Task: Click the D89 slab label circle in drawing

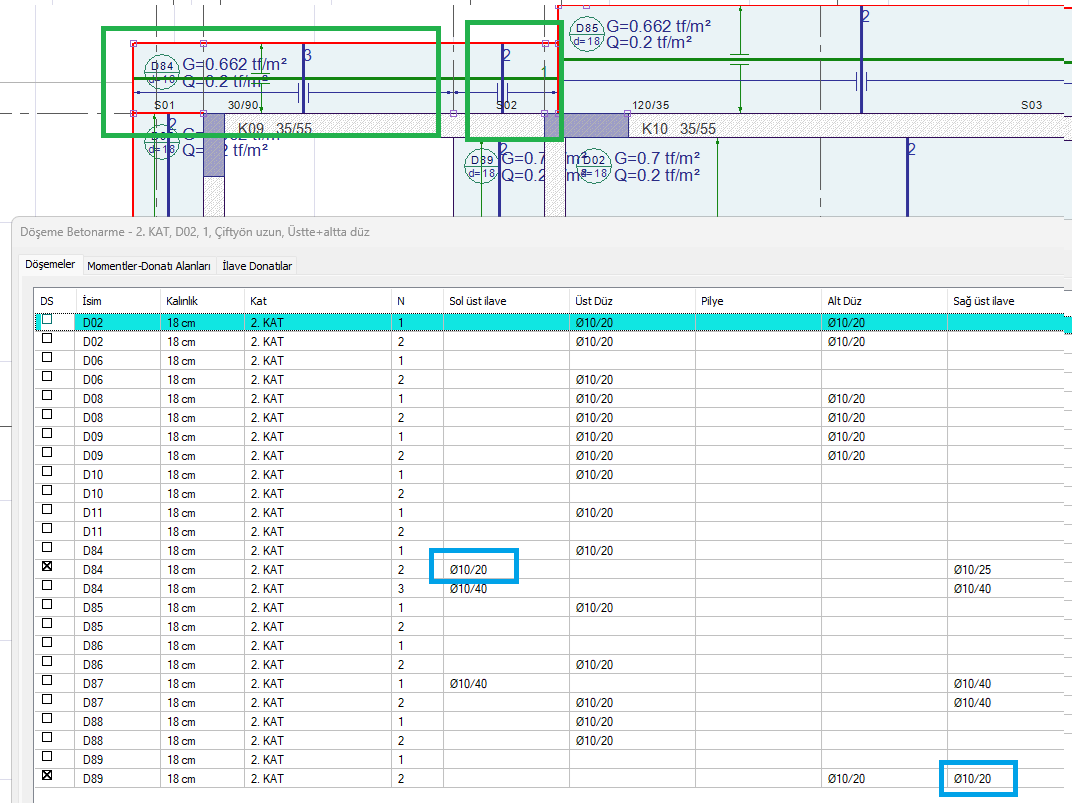Action: (482, 166)
